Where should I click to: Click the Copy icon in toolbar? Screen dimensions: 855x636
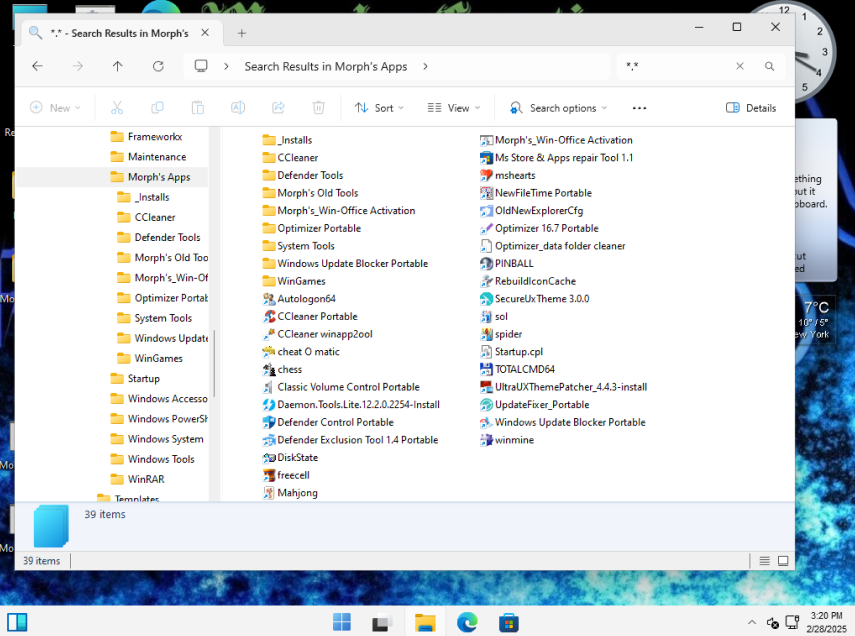(157, 108)
